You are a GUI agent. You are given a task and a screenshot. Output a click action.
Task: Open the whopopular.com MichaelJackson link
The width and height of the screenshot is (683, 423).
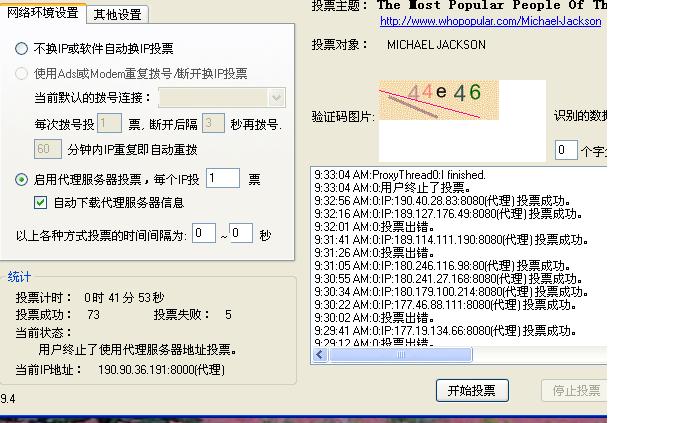[490, 21]
